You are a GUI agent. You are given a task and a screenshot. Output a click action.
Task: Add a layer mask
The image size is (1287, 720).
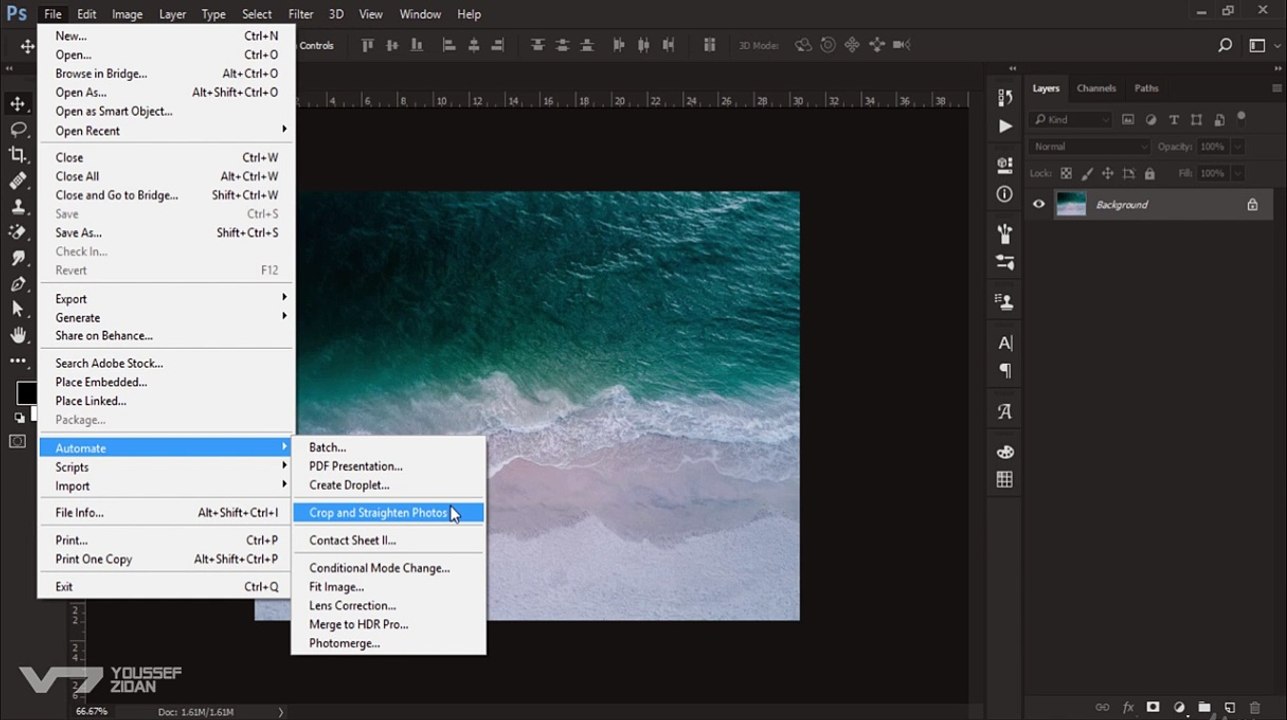[1153, 707]
